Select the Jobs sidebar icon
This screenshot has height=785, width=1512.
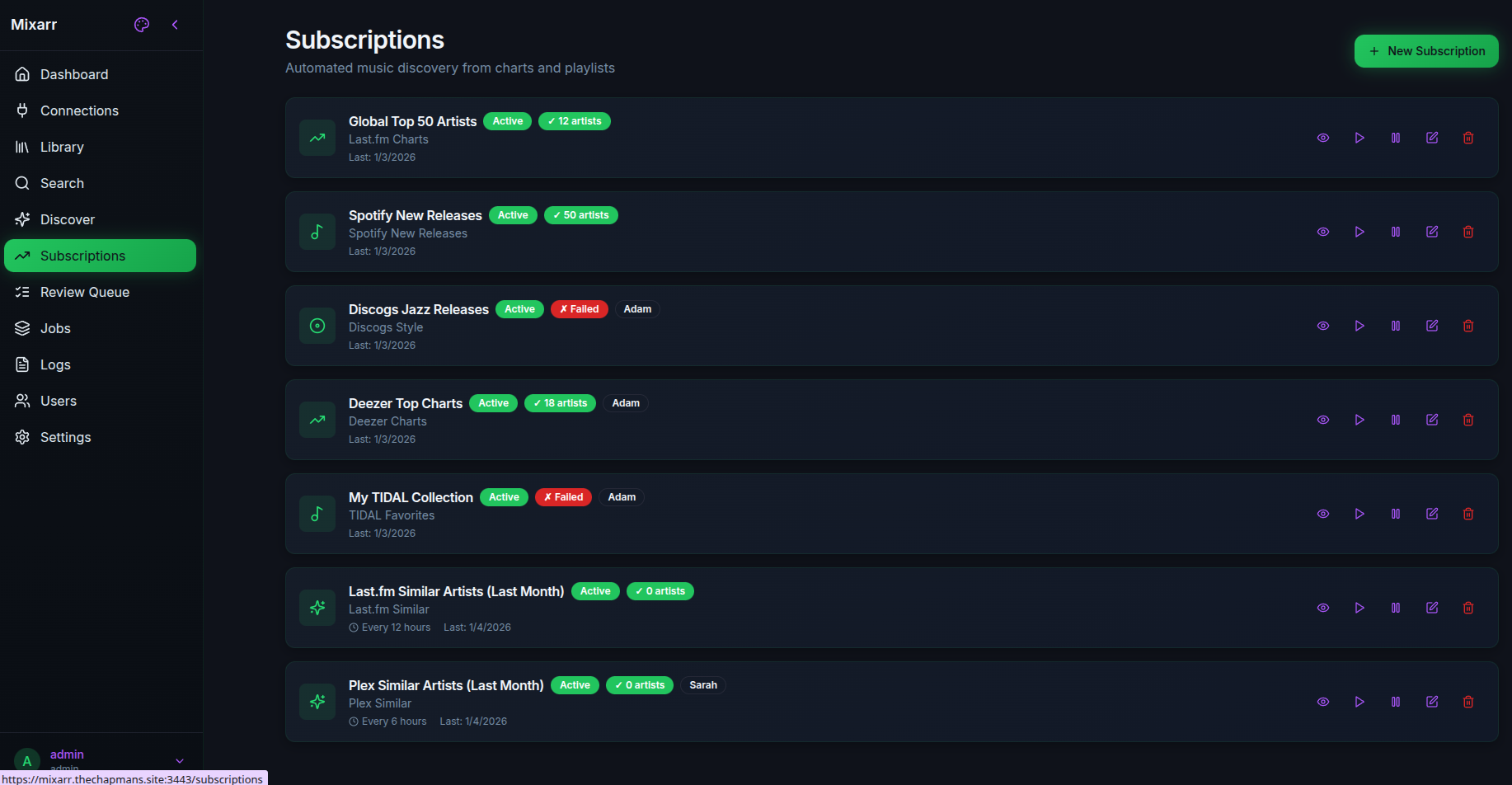[22, 328]
